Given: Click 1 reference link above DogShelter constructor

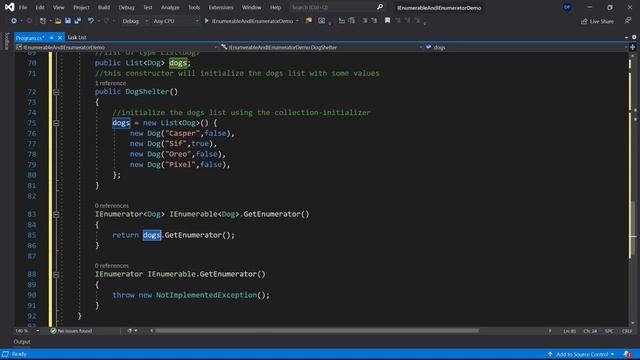Looking at the screenshot, I should (110, 83).
